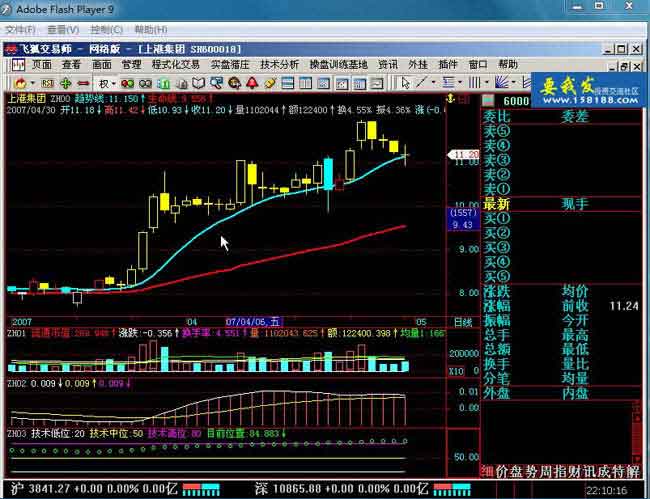The height and width of the screenshot is (499, 650).
Task: Click the 日线 period label
Action: 463,322
